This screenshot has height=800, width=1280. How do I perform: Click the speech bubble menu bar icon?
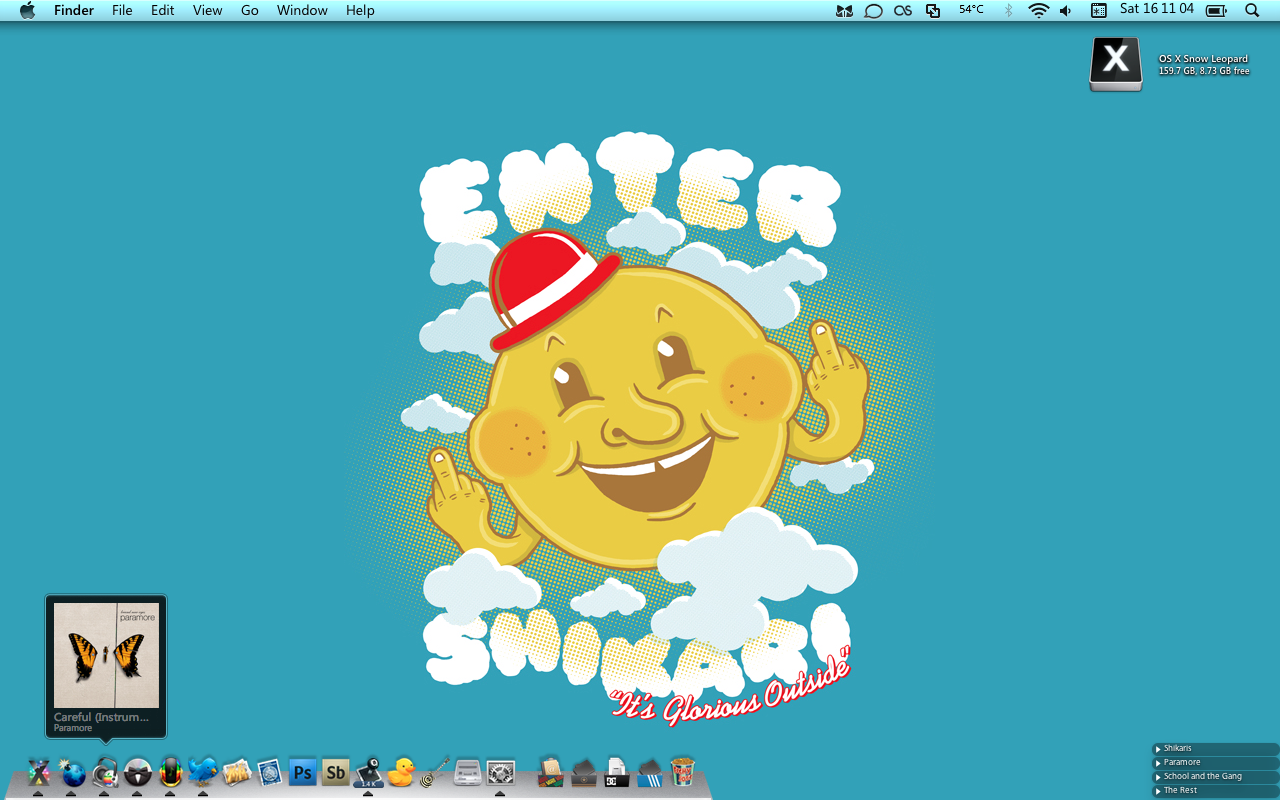(873, 10)
